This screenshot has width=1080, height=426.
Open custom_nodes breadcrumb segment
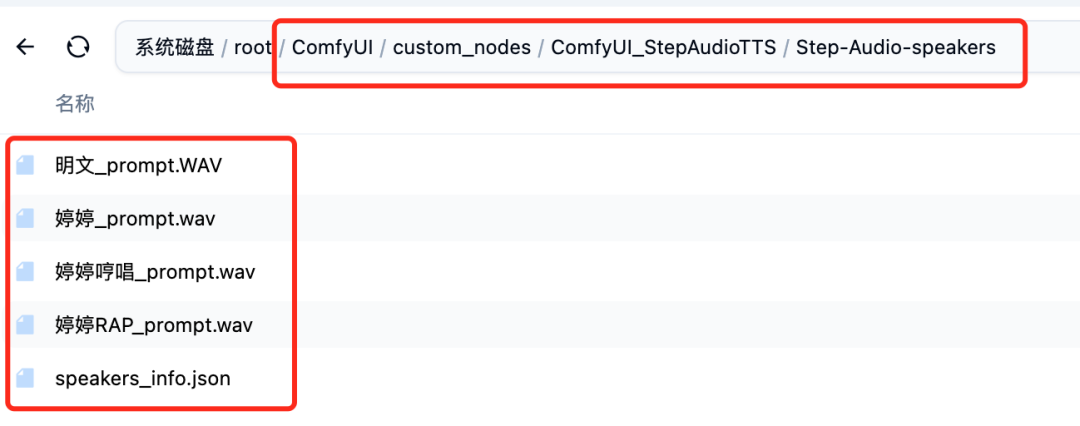pyautogui.click(x=461, y=47)
